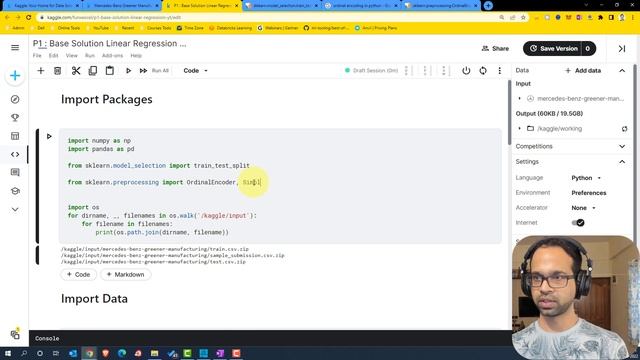This screenshot has height=360, width=640.
Task: Click the notebook title to rename
Action: [x=109, y=44]
